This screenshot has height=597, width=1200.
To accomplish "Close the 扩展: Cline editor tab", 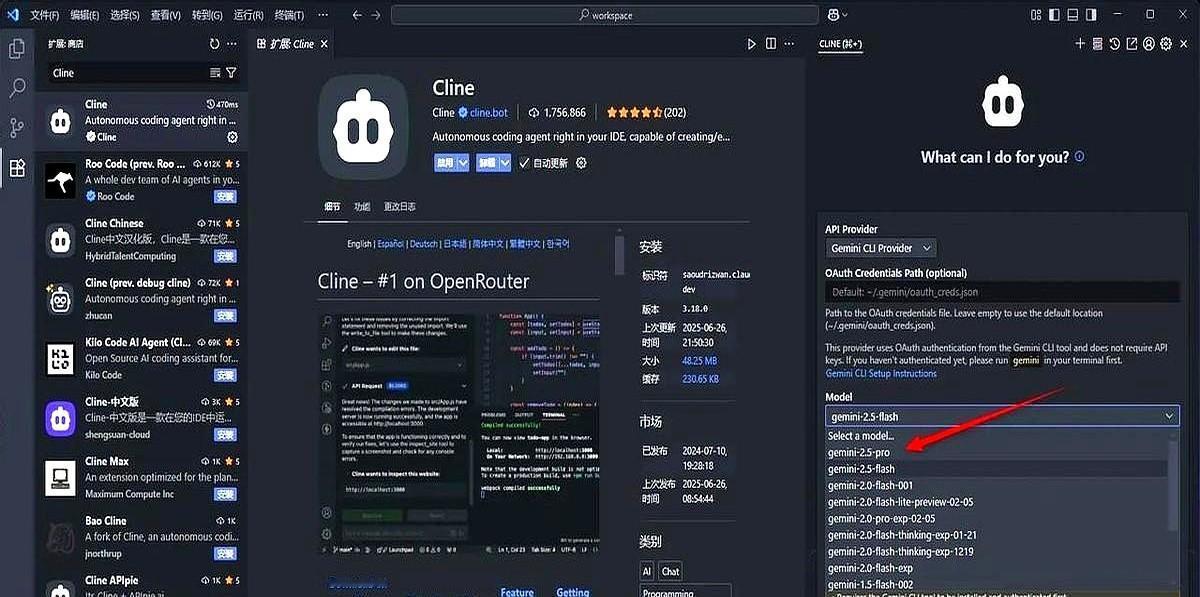I will [325, 44].
